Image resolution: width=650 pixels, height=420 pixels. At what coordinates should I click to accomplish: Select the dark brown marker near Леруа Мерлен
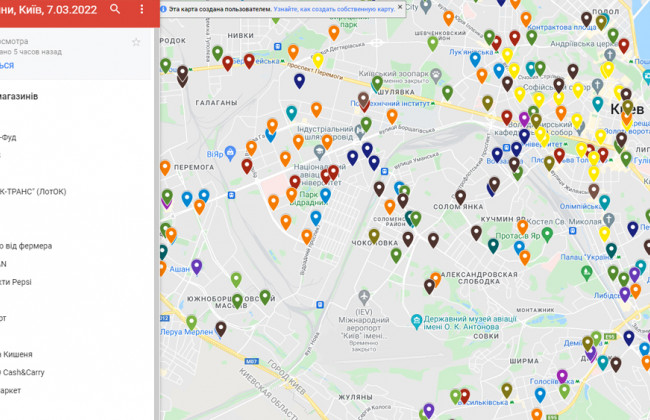coord(220,327)
